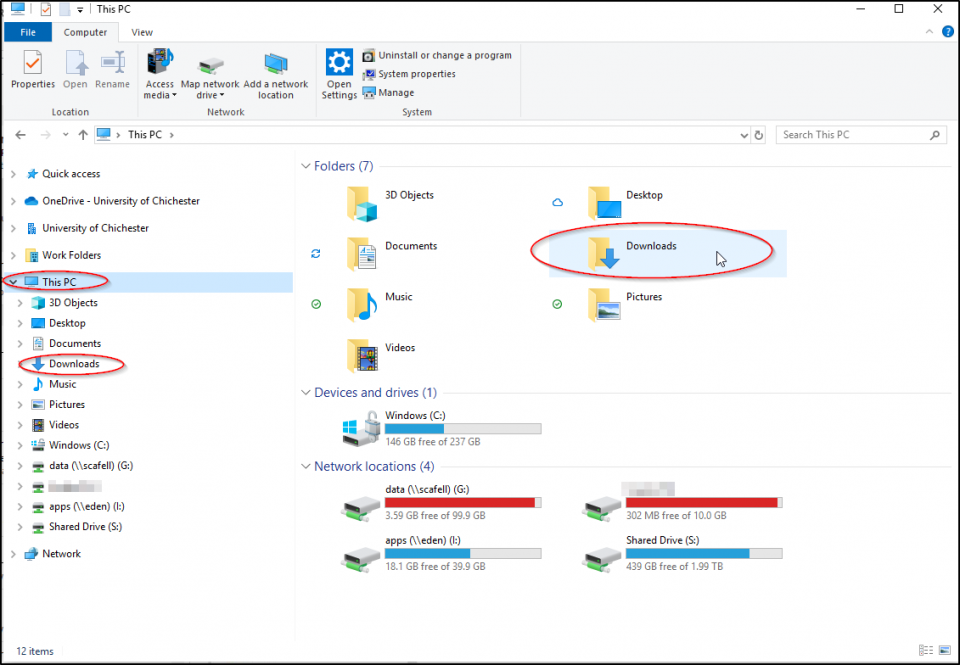Switch to details view in status bar
The width and height of the screenshot is (960, 665).
(x=926, y=650)
